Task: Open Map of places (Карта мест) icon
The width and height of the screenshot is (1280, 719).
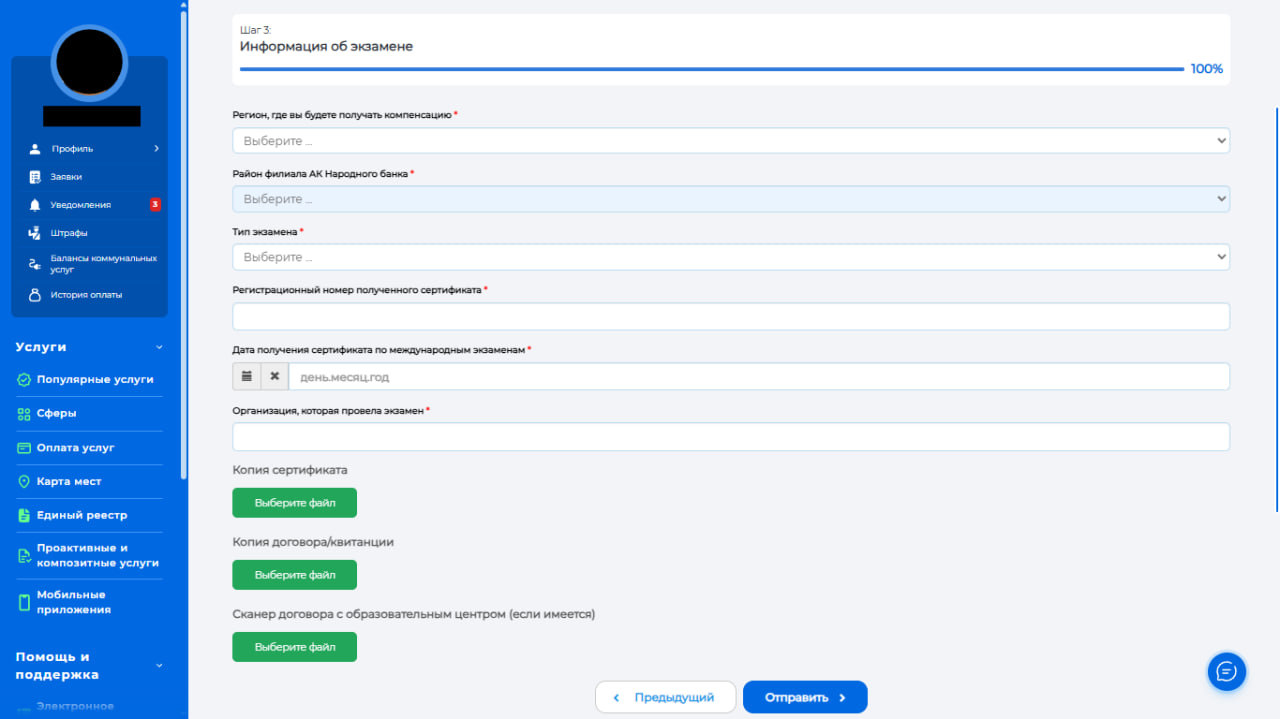Action: click(x=25, y=481)
